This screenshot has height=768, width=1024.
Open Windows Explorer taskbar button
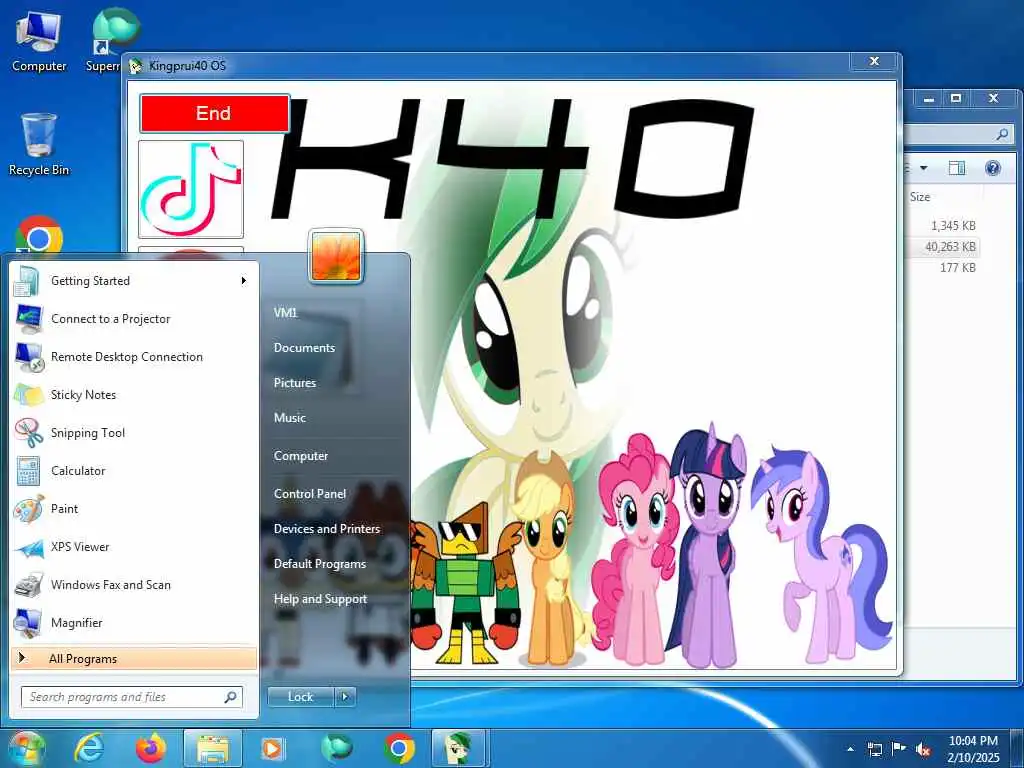[213, 748]
